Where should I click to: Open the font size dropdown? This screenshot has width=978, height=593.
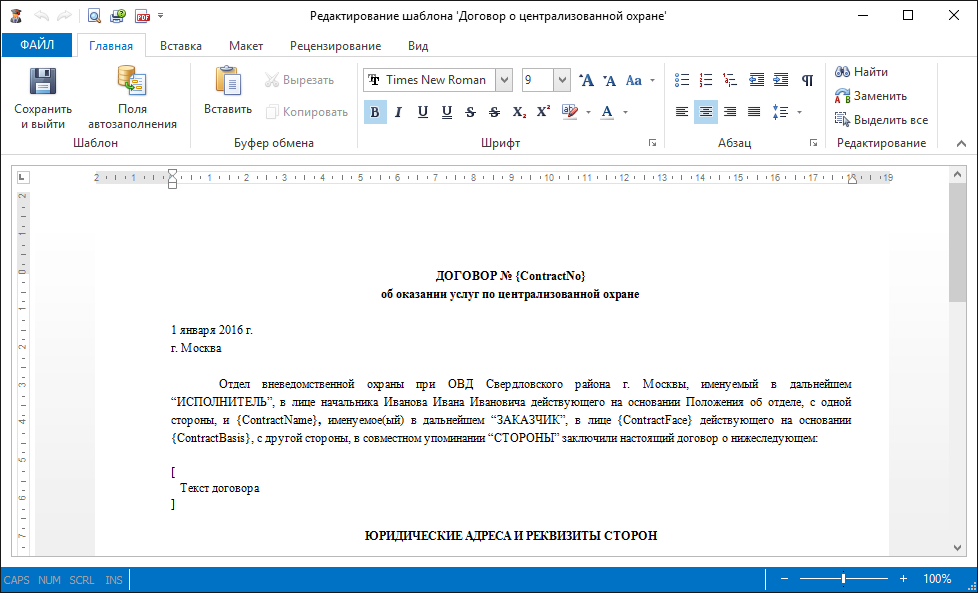562,80
